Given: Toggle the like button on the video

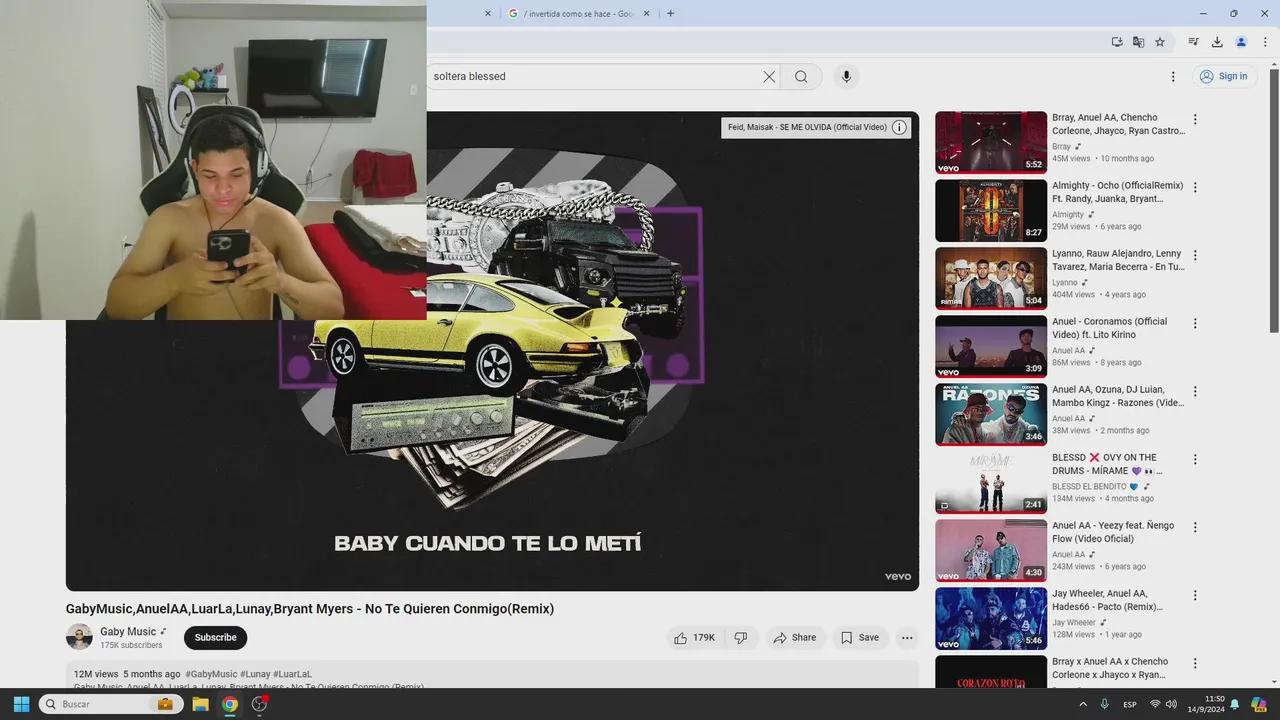Looking at the screenshot, I should (688, 637).
